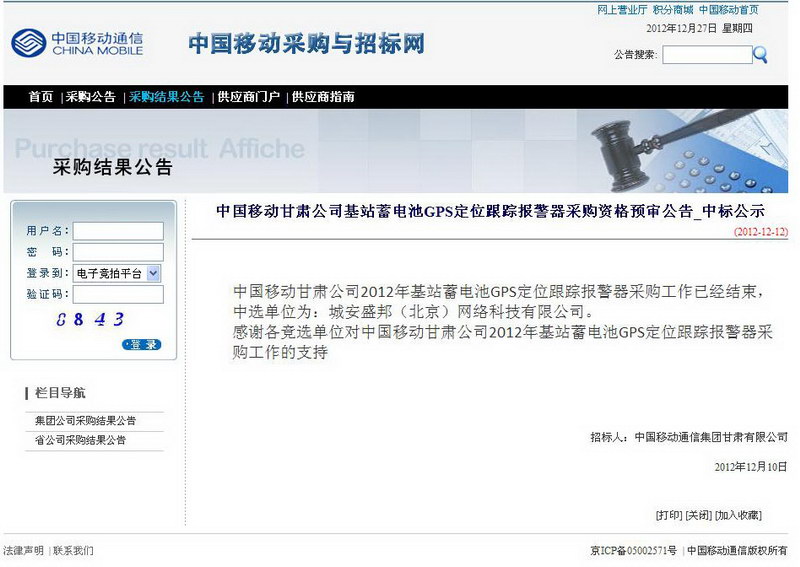Click the 中国移动采购与招标网 site title
The width and height of the screenshot is (800, 567).
point(307,43)
